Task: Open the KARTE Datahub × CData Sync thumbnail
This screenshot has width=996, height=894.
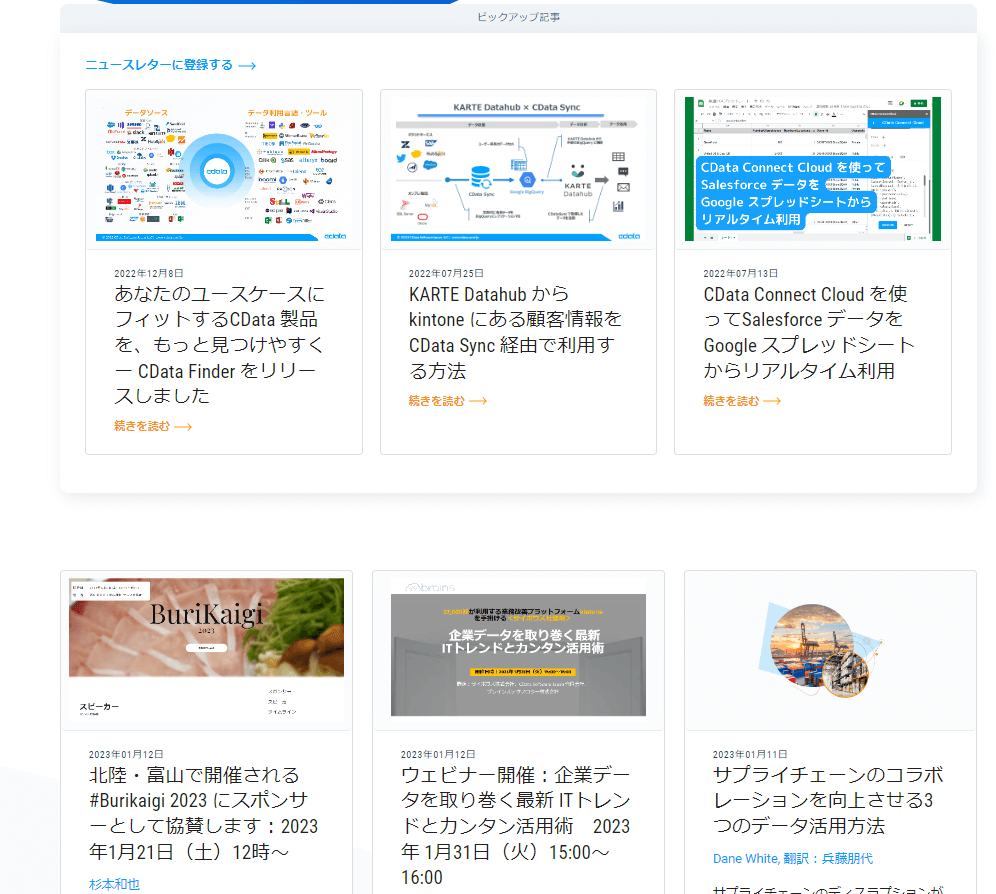Action: point(518,169)
